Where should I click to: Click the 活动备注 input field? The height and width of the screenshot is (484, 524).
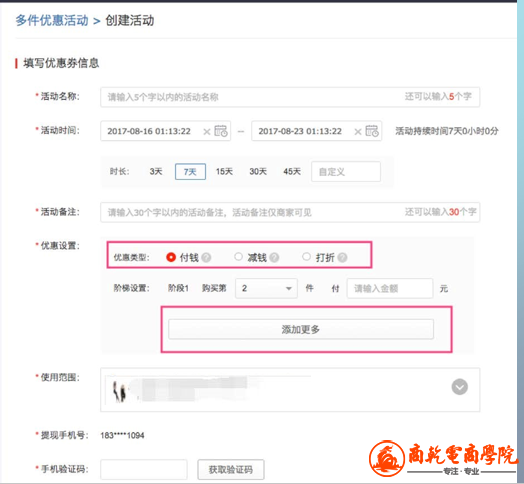click(x=290, y=212)
